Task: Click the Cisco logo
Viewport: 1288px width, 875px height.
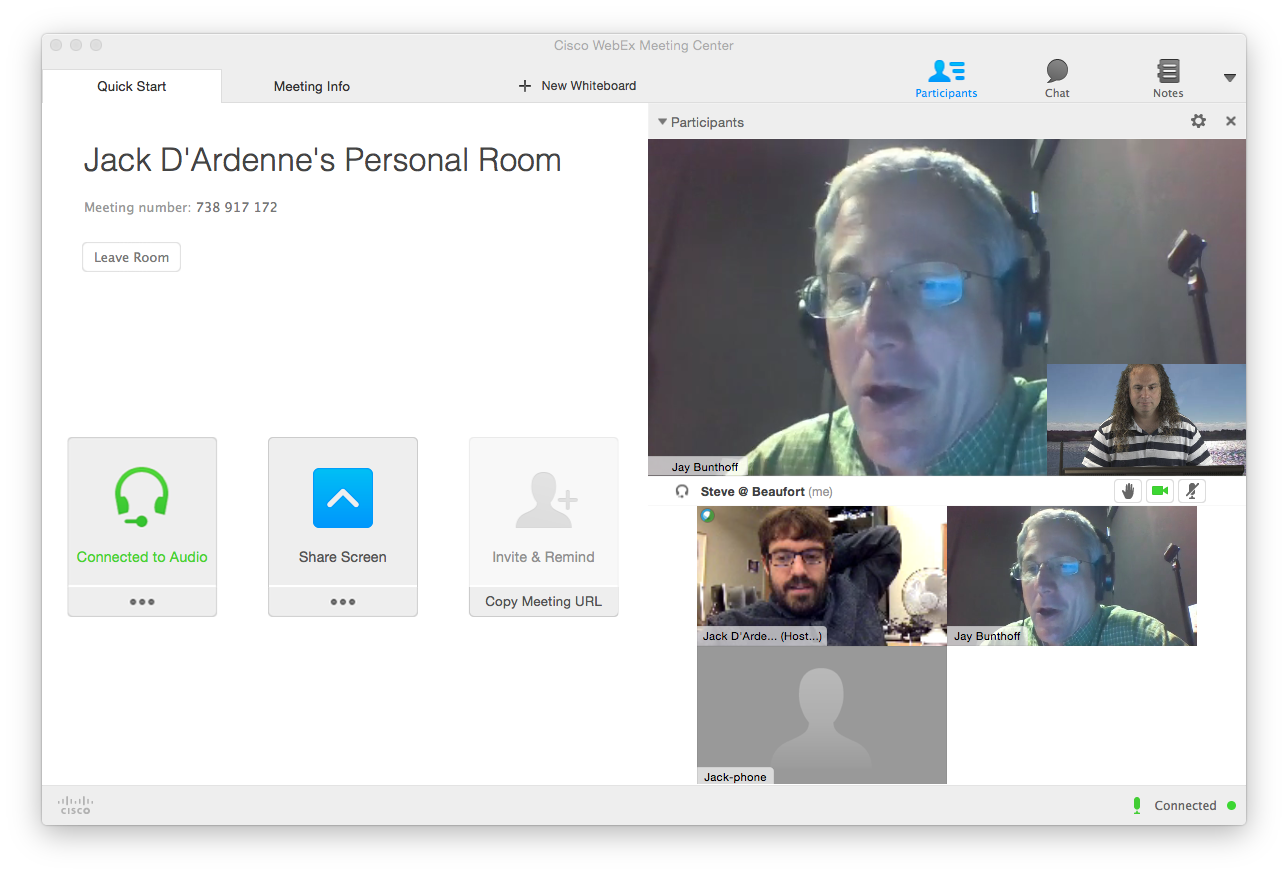Action: tap(75, 805)
